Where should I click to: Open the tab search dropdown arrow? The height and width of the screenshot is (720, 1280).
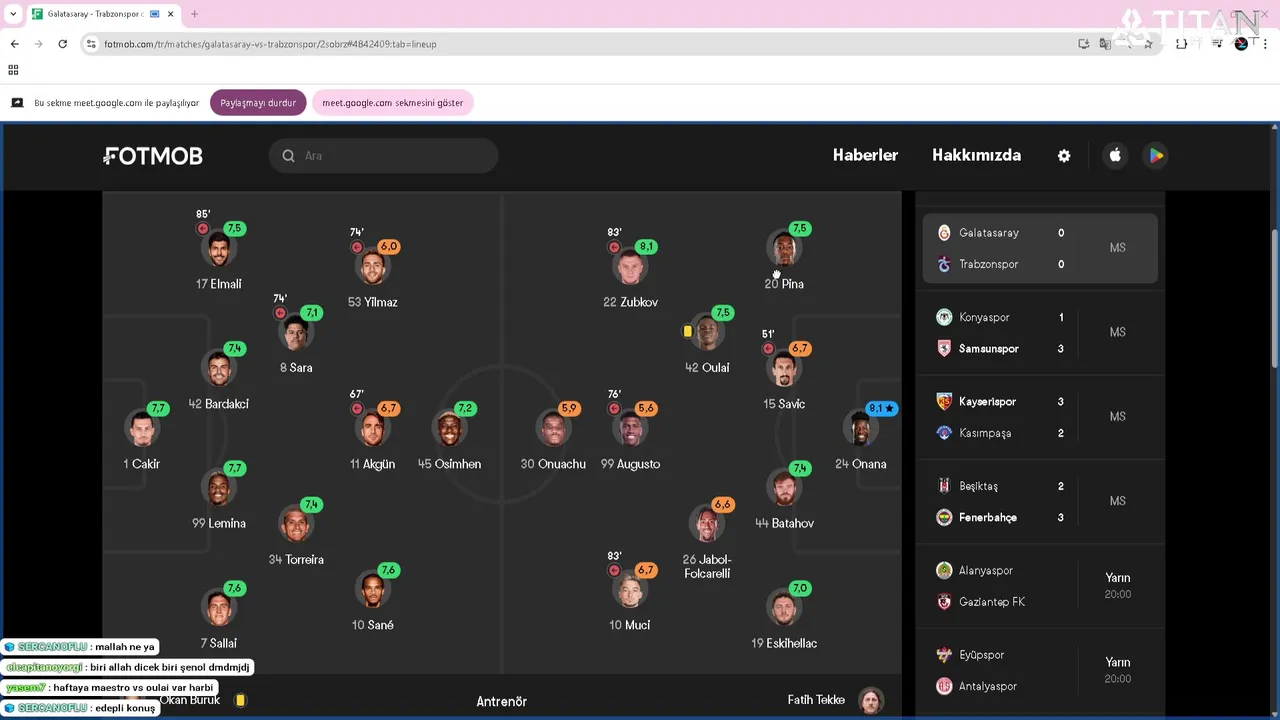tap(13, 14)
